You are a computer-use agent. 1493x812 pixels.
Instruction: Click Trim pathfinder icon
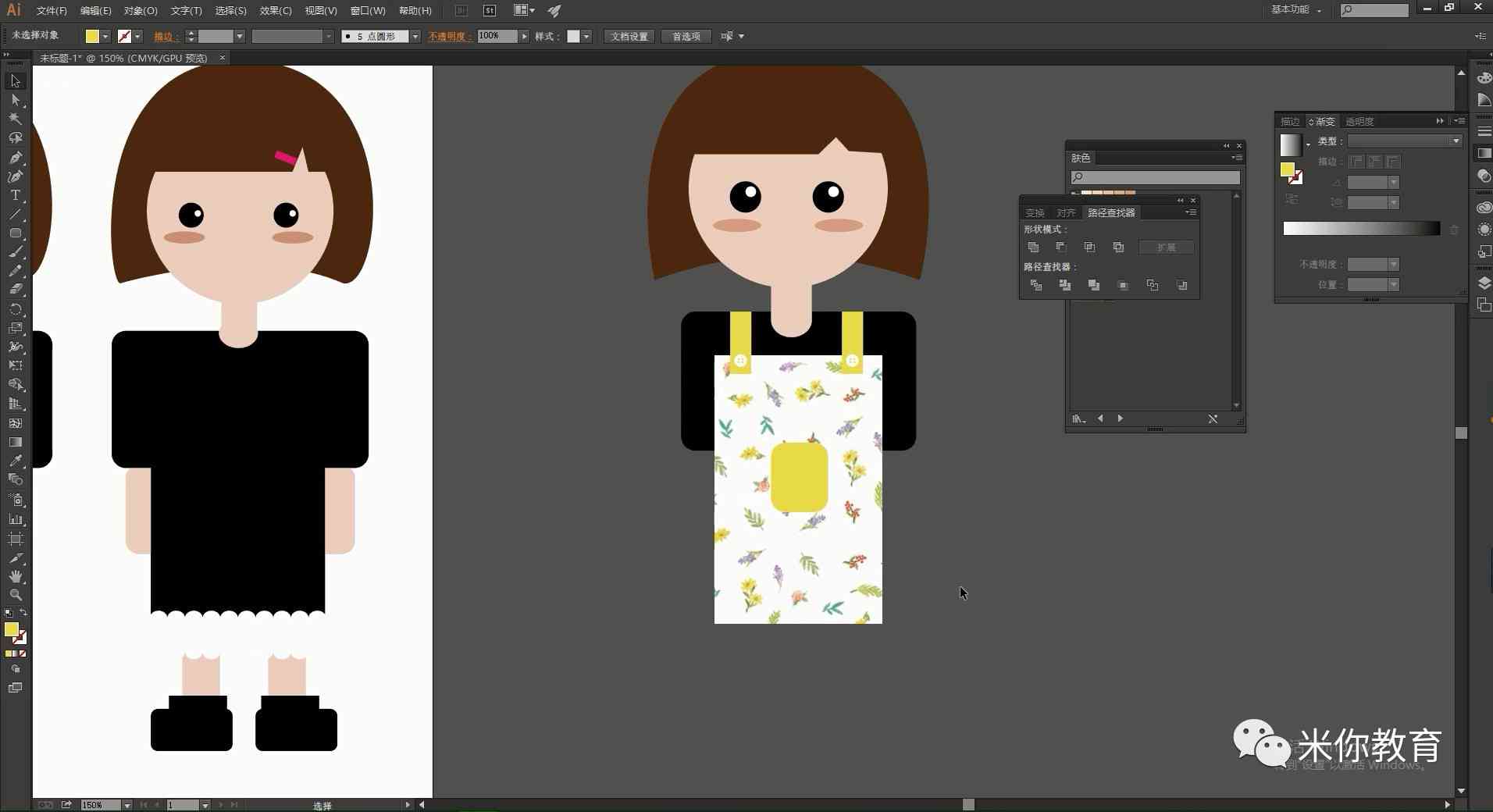tap(1064, 286)
